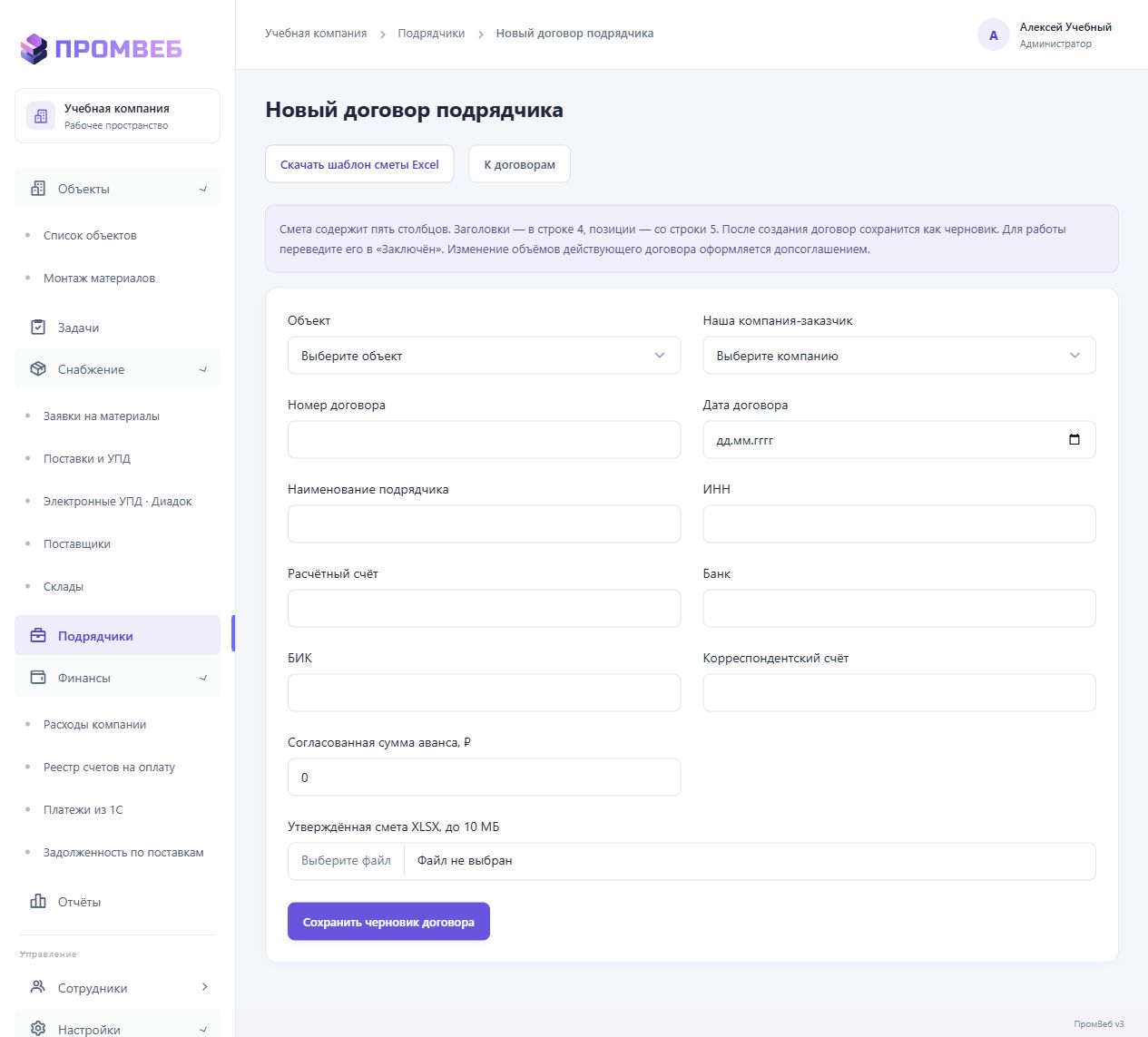Click the Настройки gear icon
The image size is (1148, 1037).
38,1029
